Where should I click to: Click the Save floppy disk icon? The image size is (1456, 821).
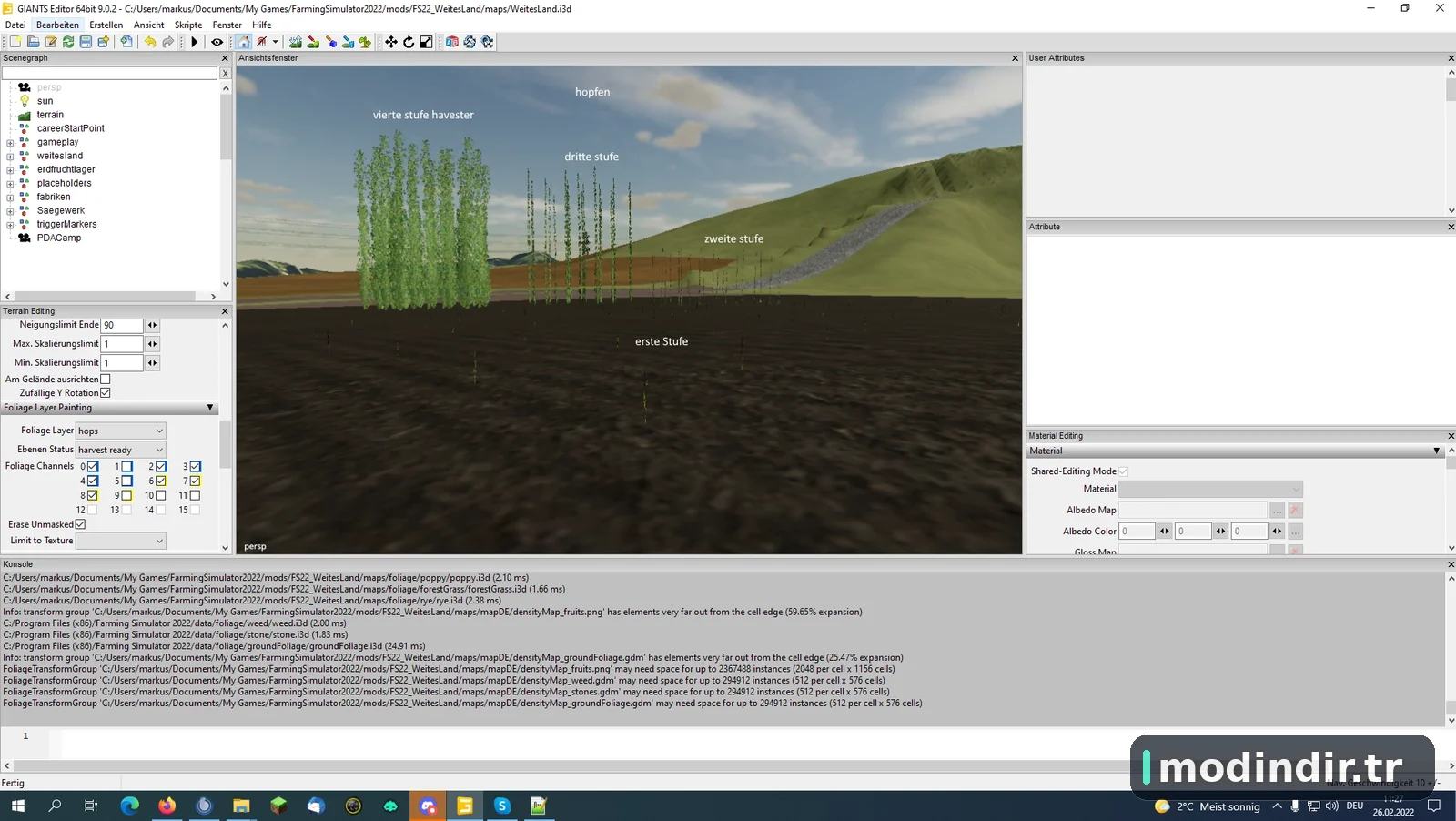[x=86, y=42]
